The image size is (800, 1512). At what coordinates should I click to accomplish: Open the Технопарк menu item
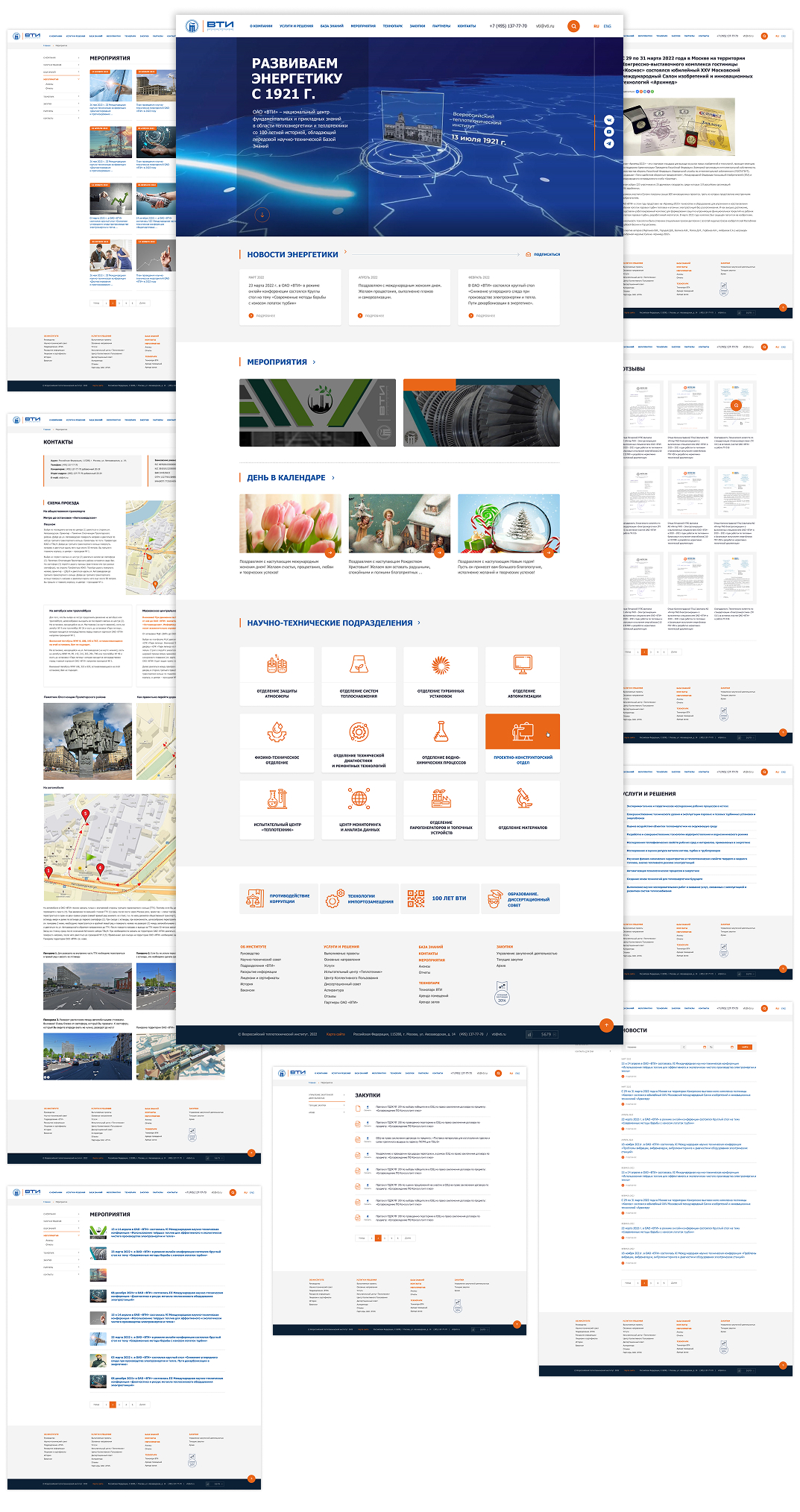tap(392, 26)
